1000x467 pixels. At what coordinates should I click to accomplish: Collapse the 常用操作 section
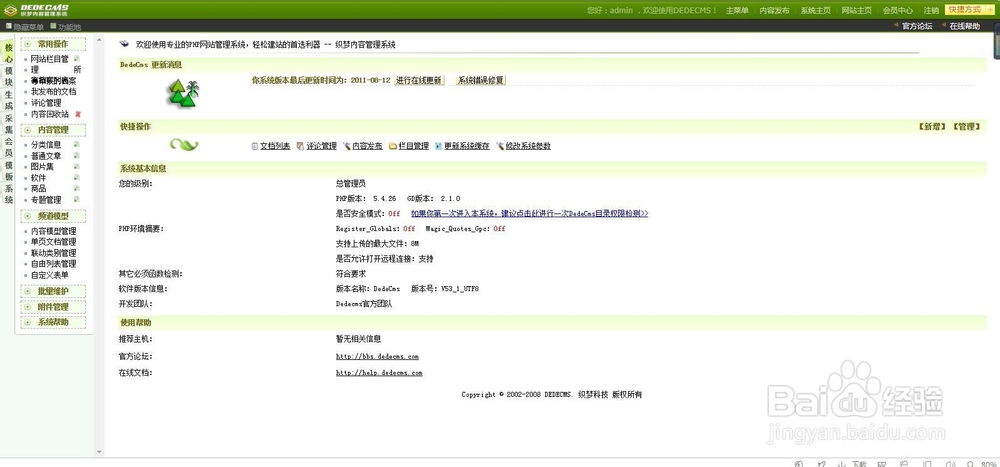pyautogui.click(x=54, y=44)
